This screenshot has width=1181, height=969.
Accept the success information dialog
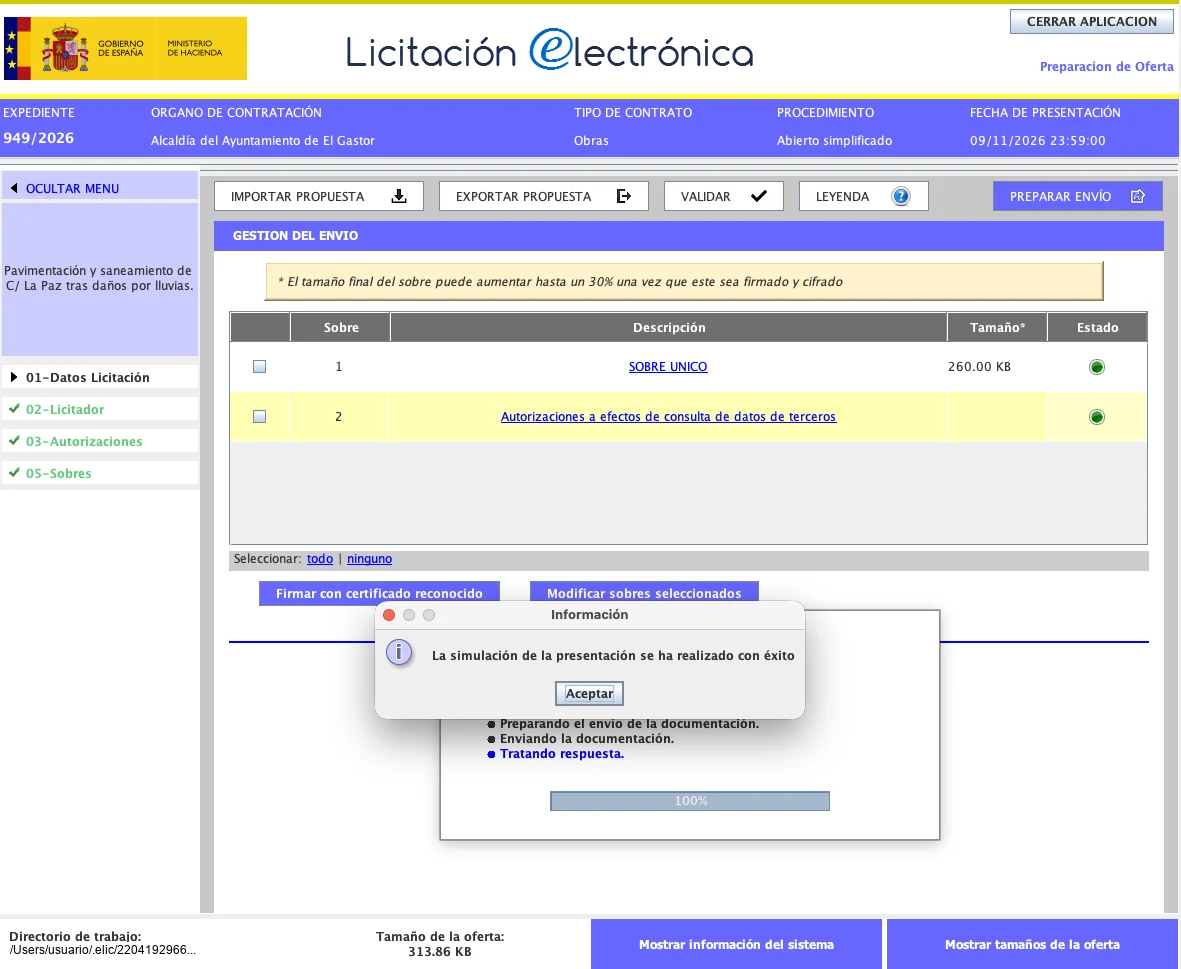(589, 693)
